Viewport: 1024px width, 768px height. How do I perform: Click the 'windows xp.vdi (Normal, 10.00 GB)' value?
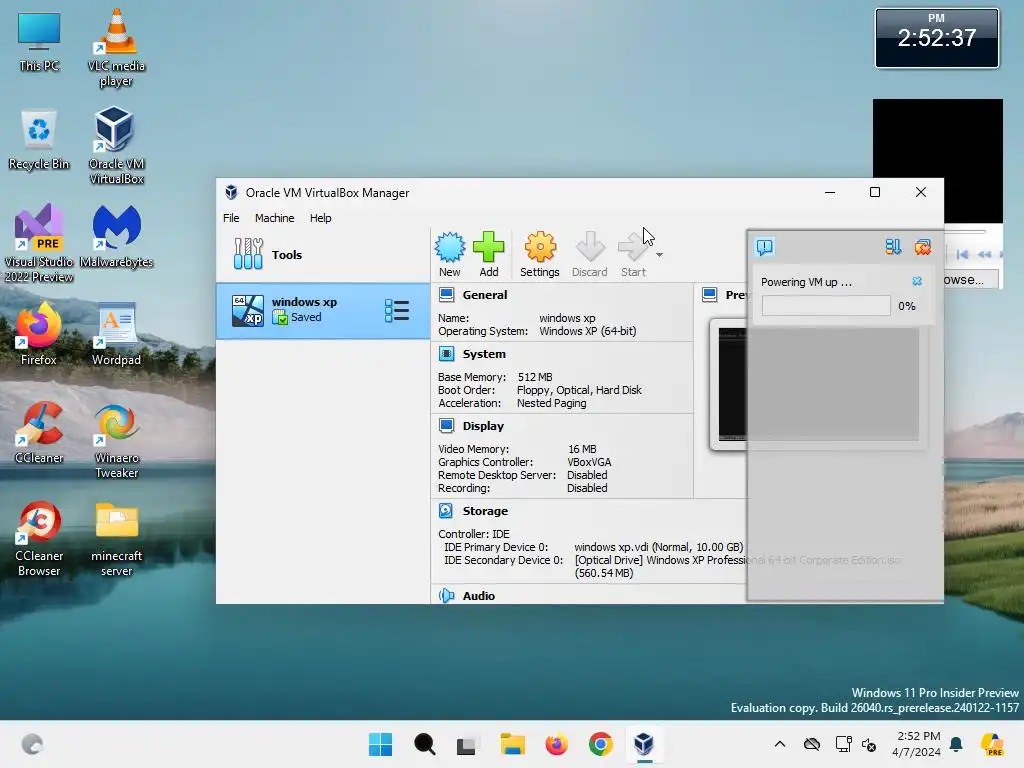(658, 547)
